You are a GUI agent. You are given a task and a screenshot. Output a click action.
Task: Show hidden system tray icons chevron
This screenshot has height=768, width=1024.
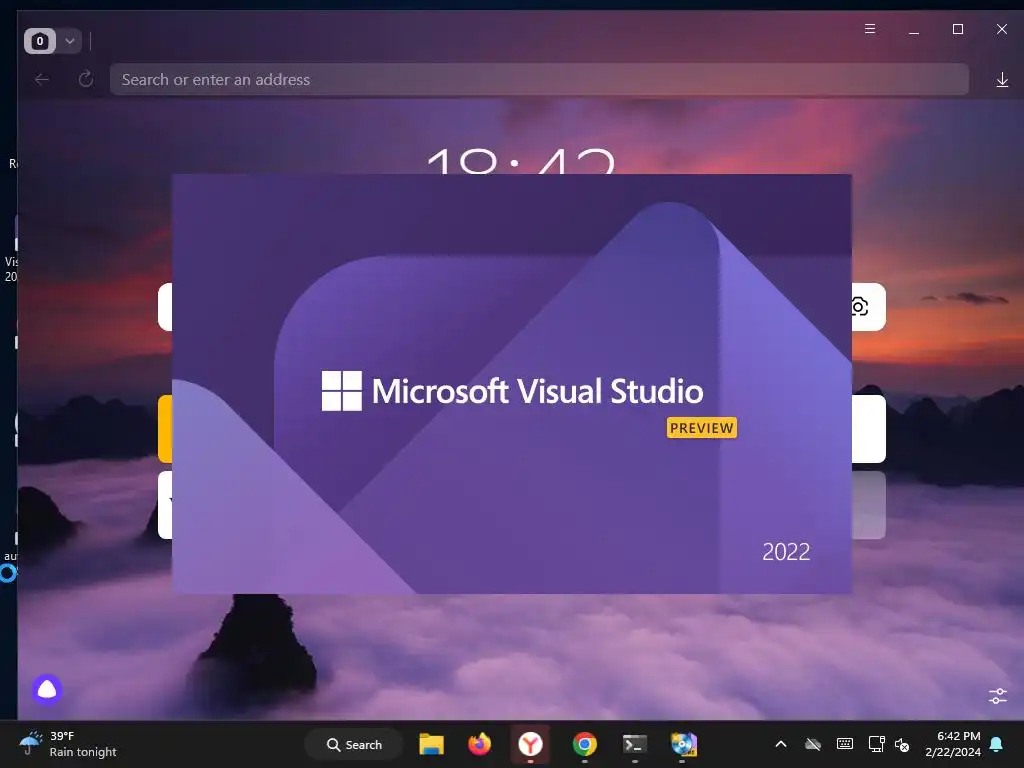pos(780,744)
